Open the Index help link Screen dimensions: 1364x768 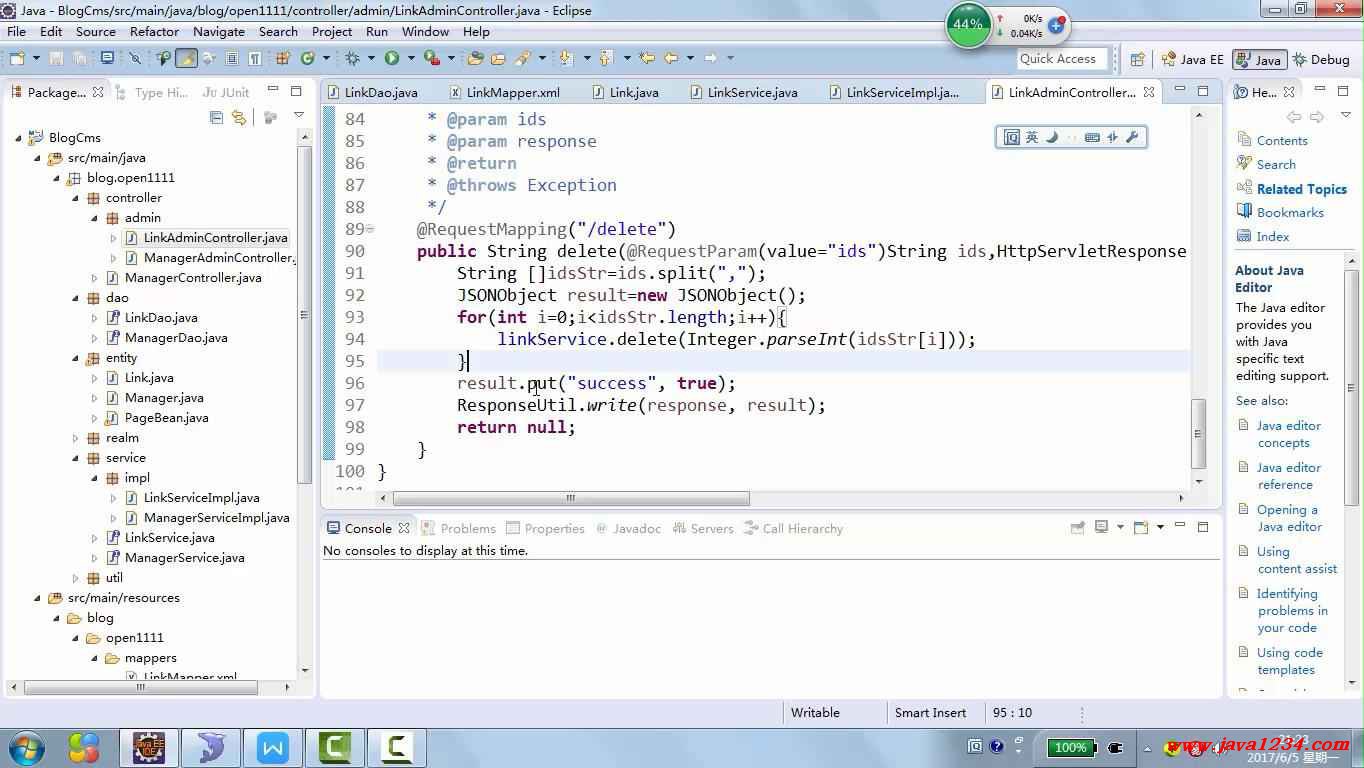pyautogui.click(x=1272, y=236)
